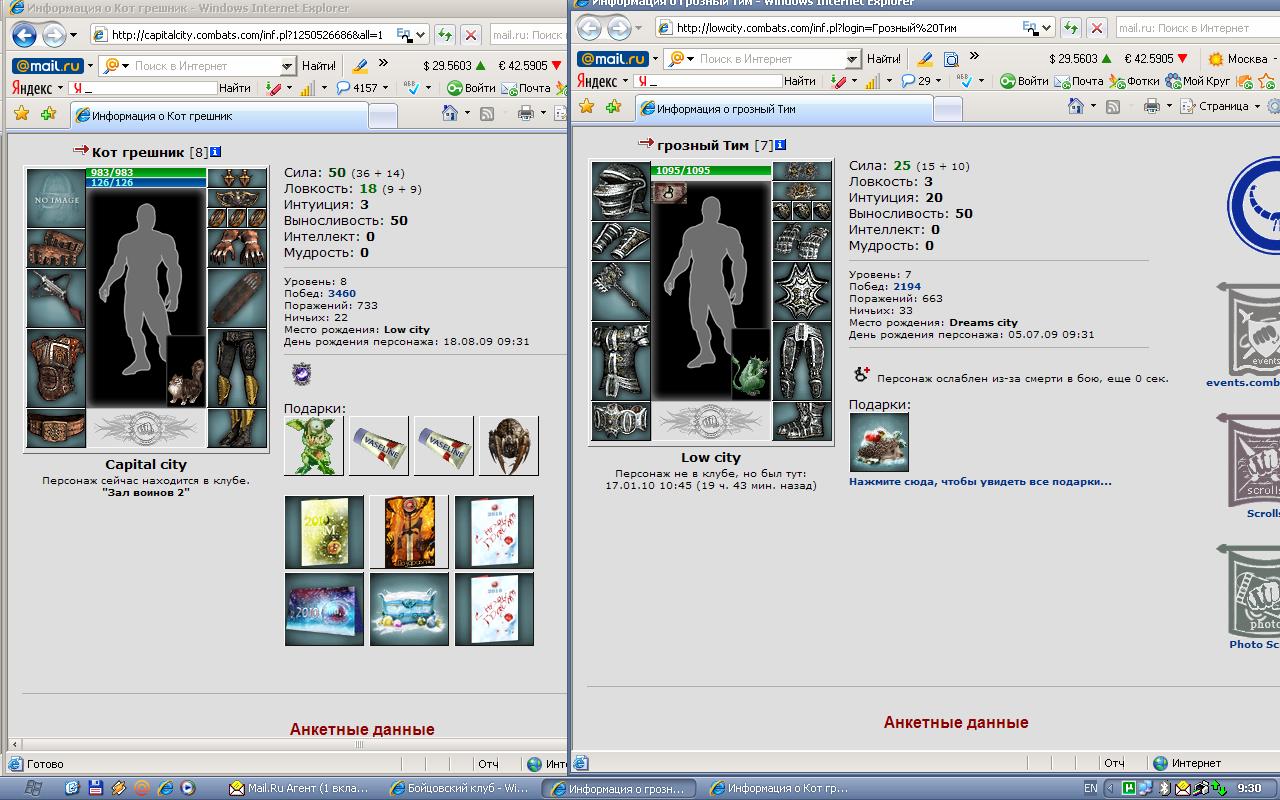
Task: Click the leather armor on Кот грешник
Action: (x=56, y=368)
